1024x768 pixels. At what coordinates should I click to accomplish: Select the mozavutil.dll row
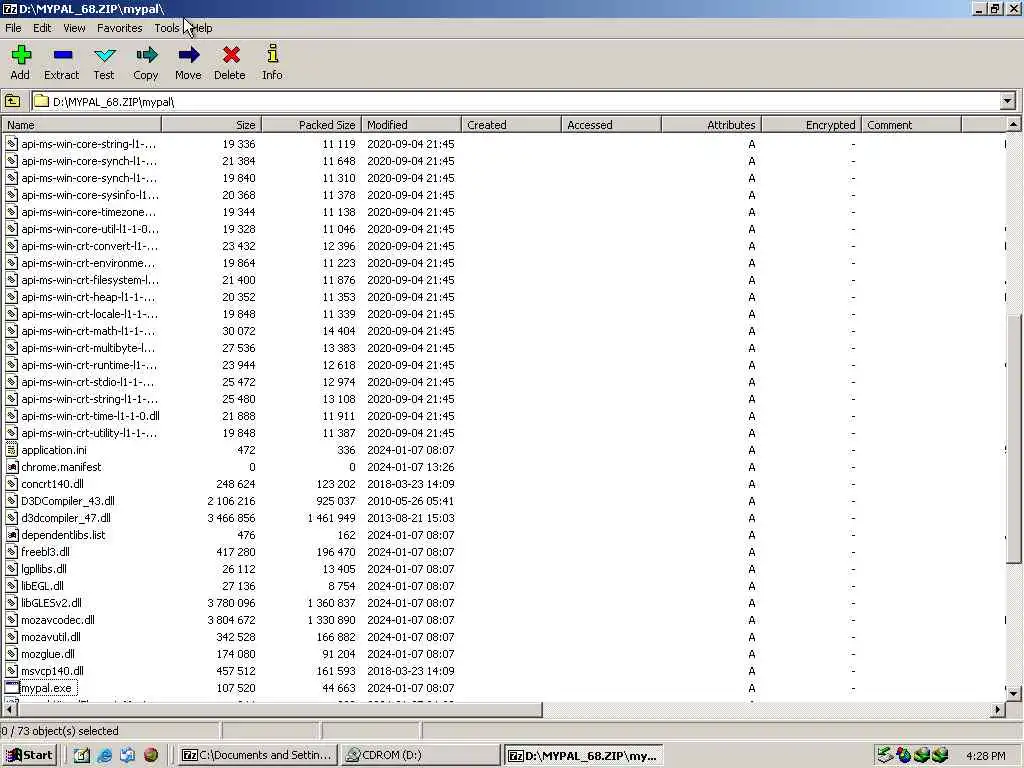(503, 637)
